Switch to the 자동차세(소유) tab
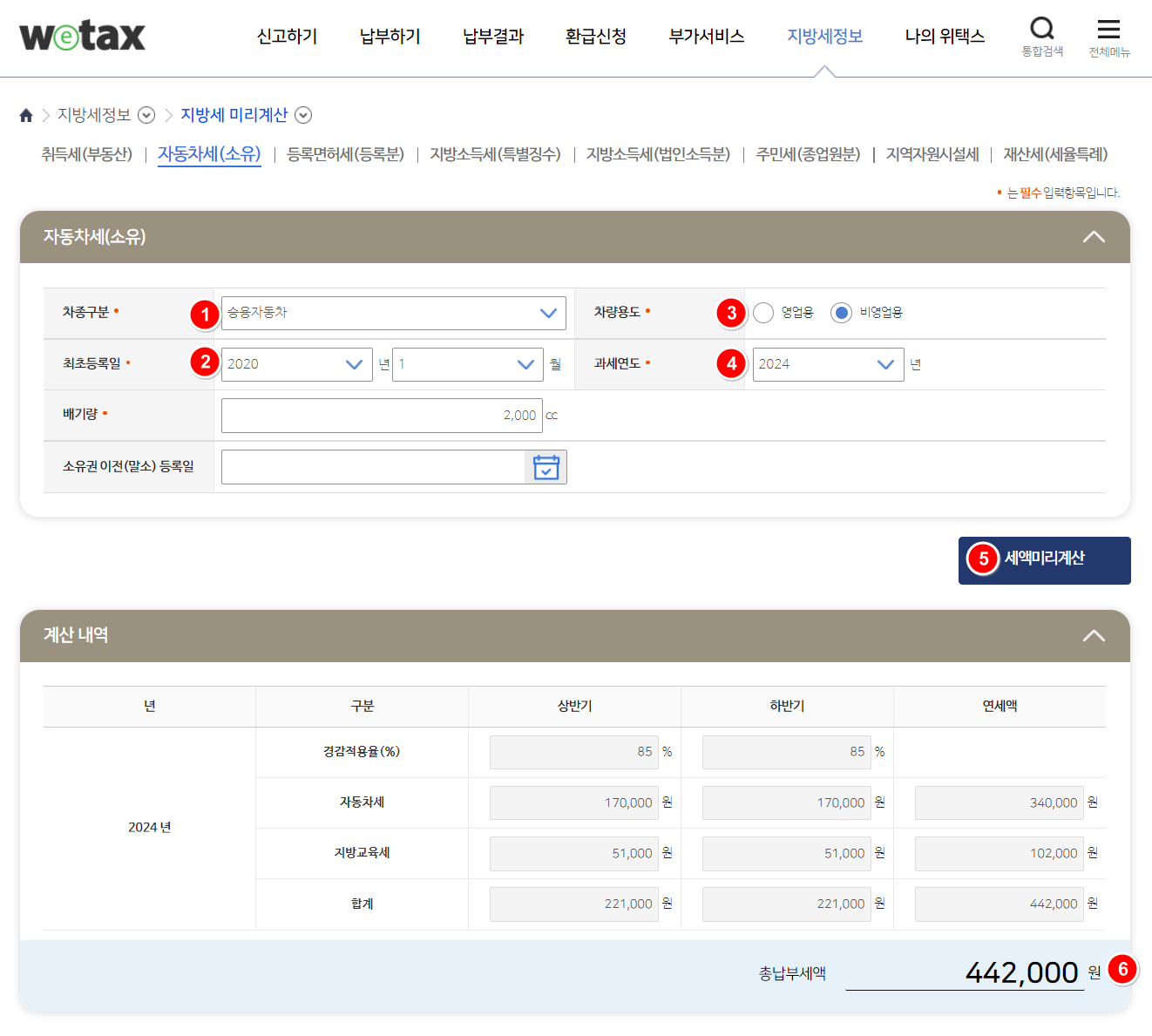This screenshot has width=1152, height=1036. [x=209, y=154]
